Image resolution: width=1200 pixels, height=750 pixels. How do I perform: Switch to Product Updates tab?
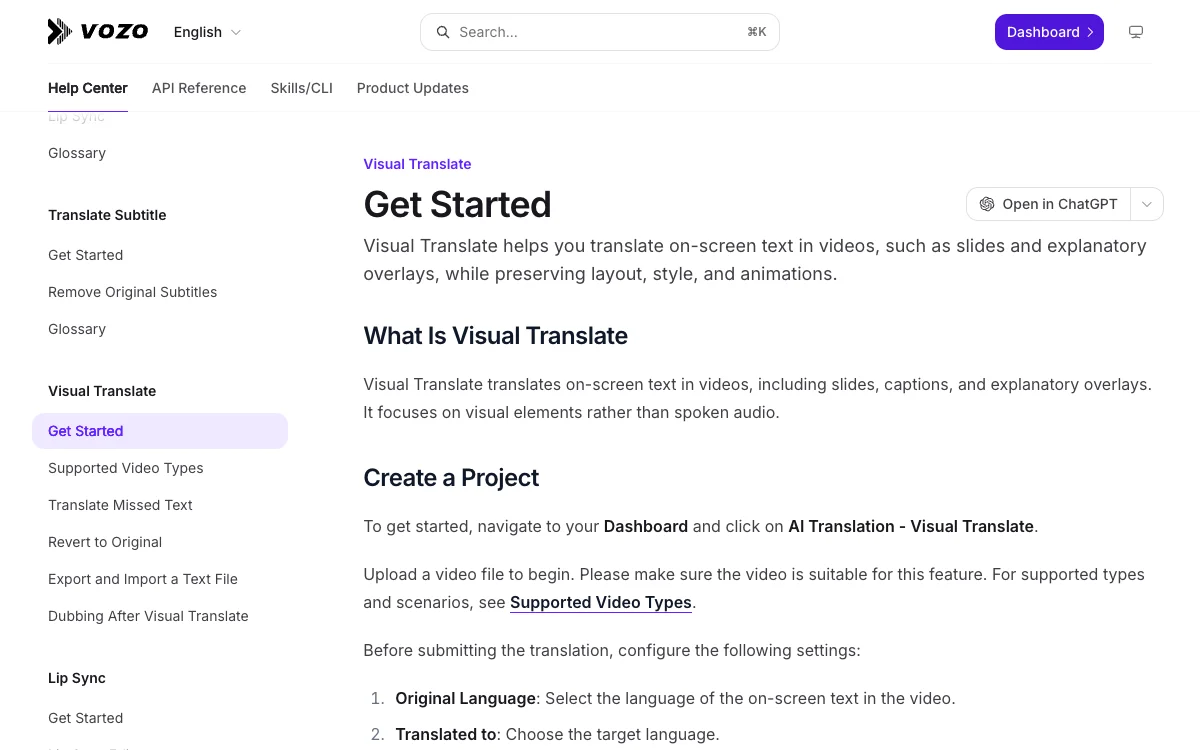pos(413,88)
